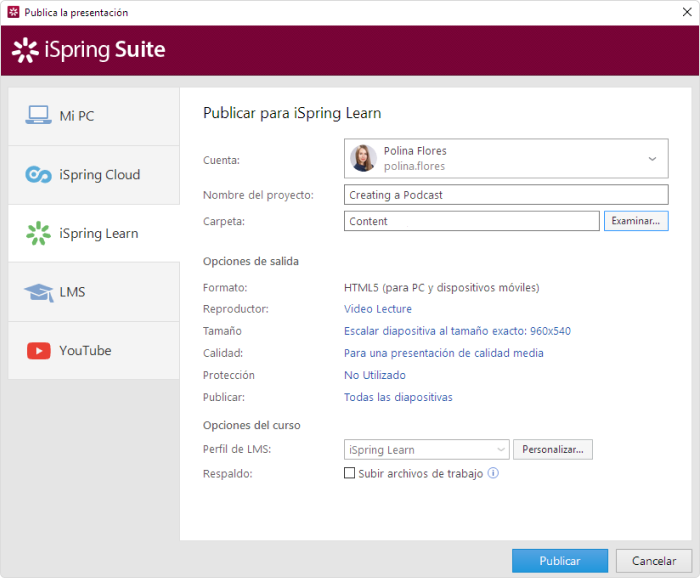Switch to iSpring Cloud tab

[x=94, y=175]
